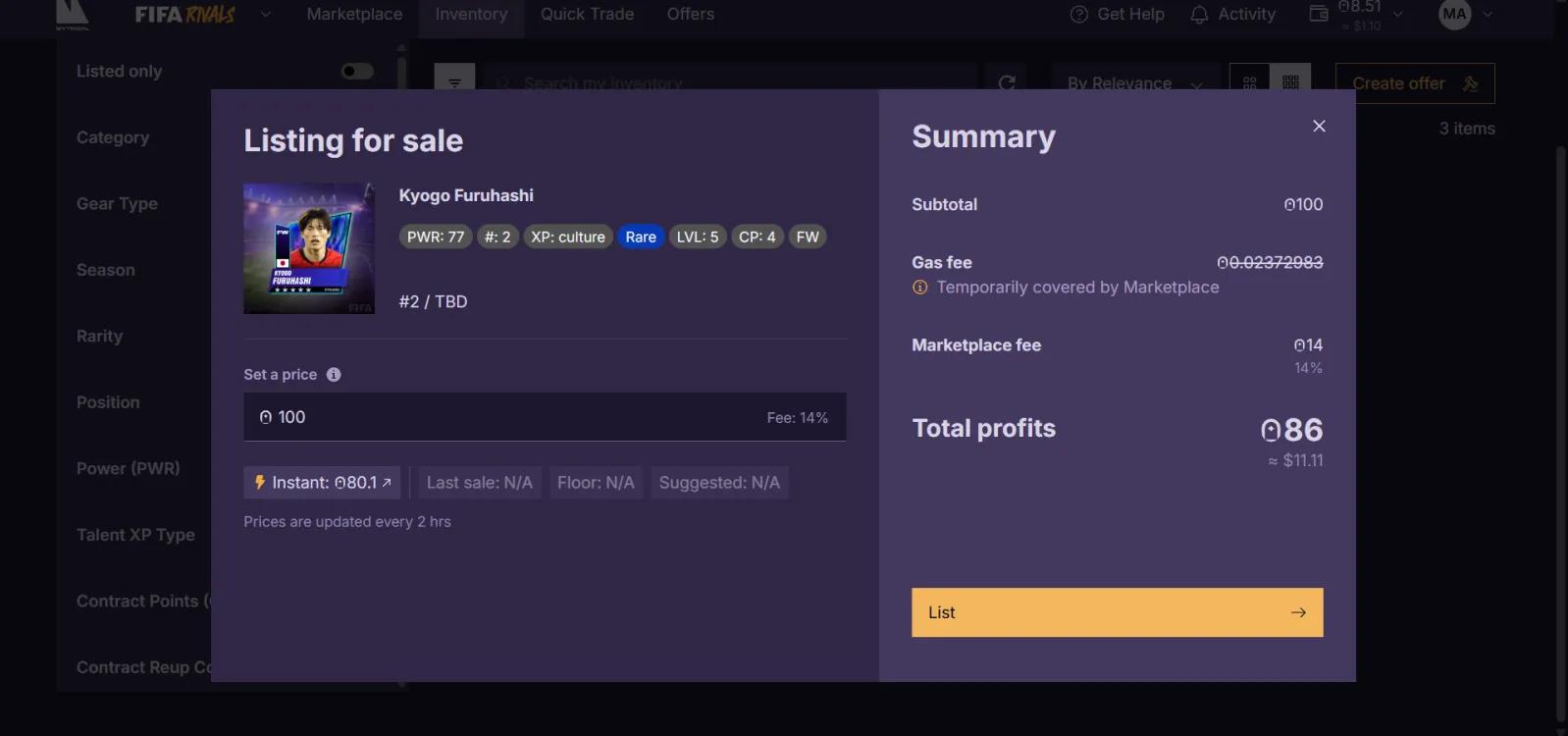Close the Listing for sale dialog
Viewport: 1568px width, 736px height.
click(1319, 126)
